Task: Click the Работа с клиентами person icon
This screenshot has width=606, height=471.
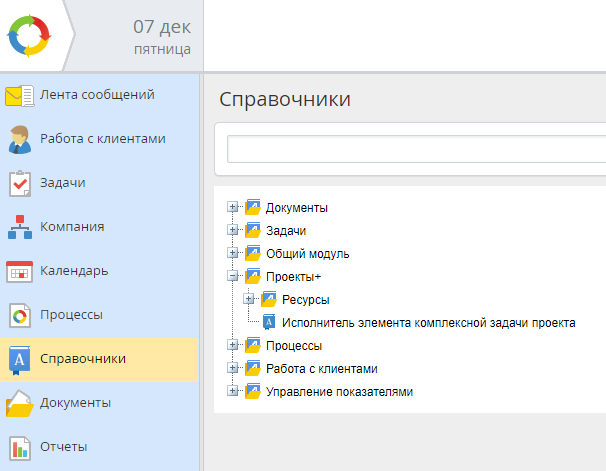Action: point(20,140)
